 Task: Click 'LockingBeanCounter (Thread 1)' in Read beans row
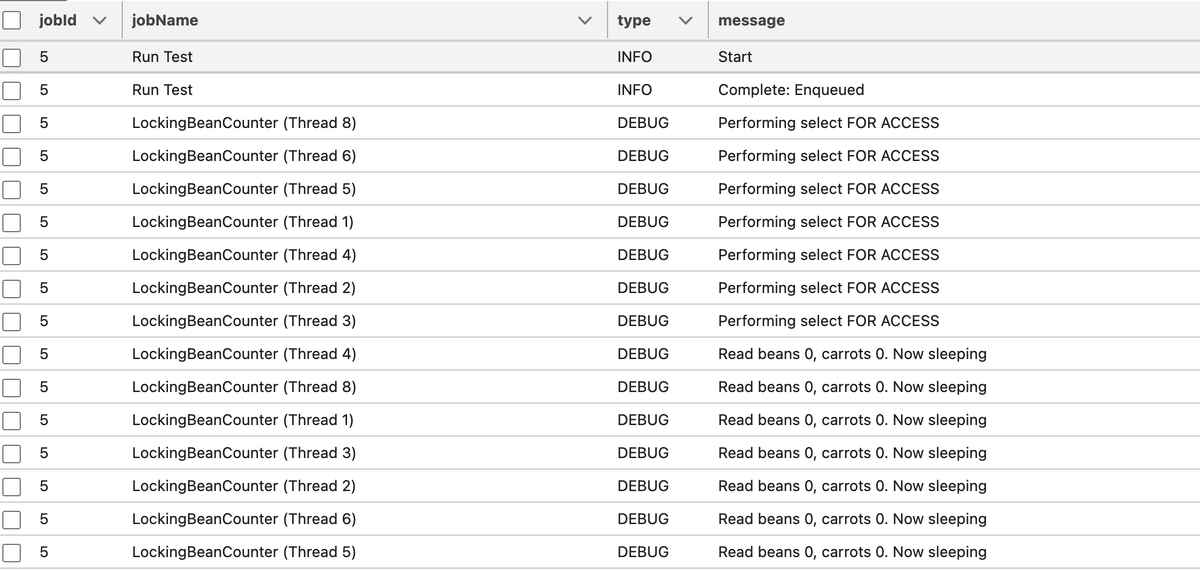coord(243,420)
